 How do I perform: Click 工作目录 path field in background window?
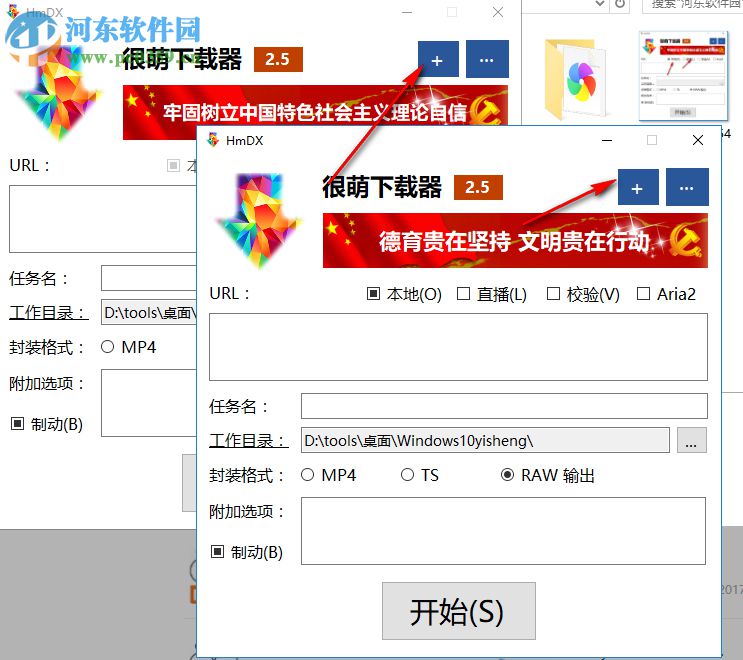[x=149, y=313]
